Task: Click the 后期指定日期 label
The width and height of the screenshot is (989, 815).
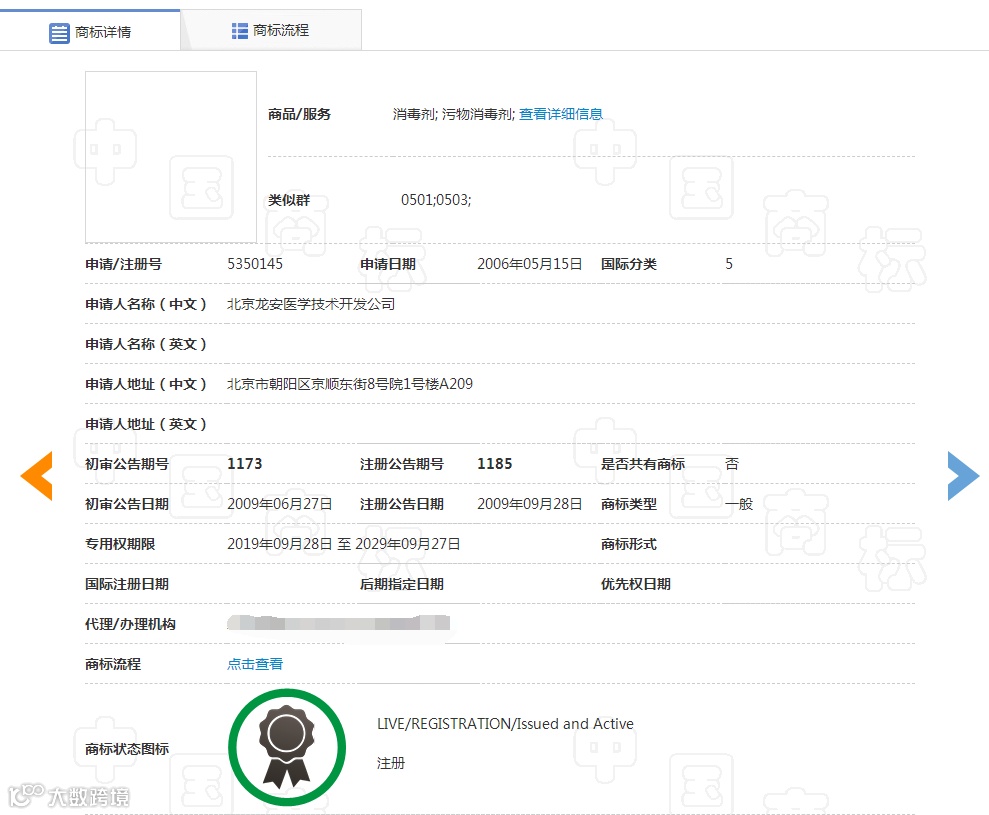Action: [x=402, y=584]
